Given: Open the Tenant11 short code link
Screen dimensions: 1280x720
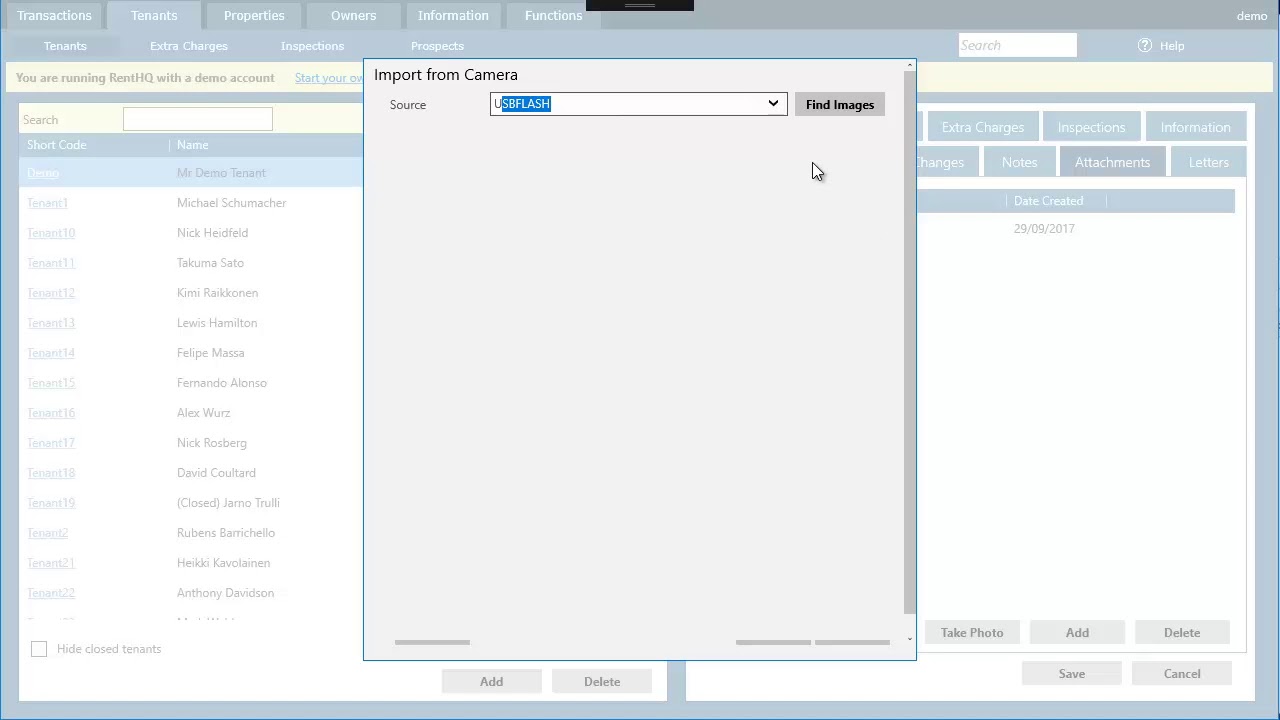Looking at the screenshot, I should pyautogui.click(x=51, y=263).
